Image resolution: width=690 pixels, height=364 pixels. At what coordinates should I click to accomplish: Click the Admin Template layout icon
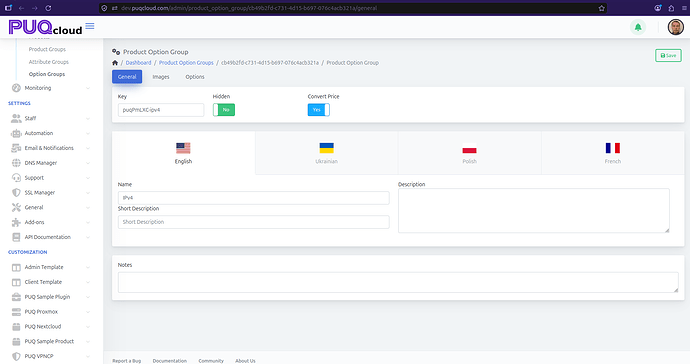pyautogui.click(x=16, y=267)
